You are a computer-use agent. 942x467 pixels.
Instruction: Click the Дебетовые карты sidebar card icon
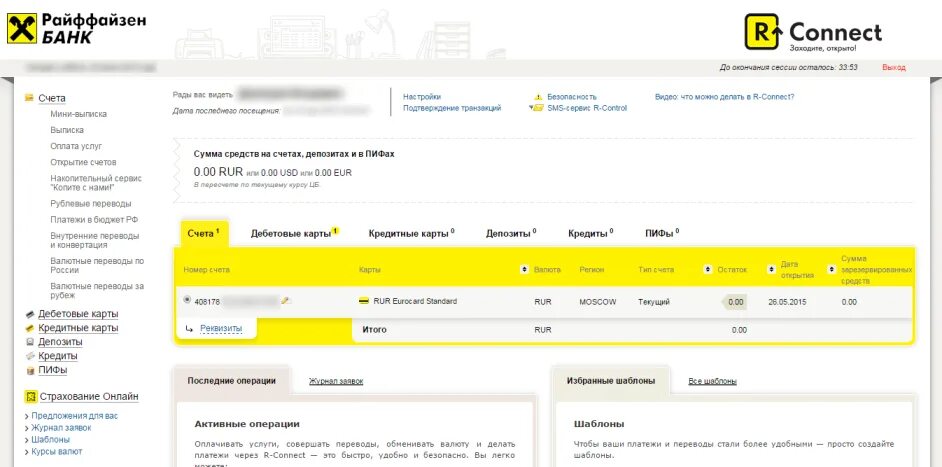pos(30,314)
